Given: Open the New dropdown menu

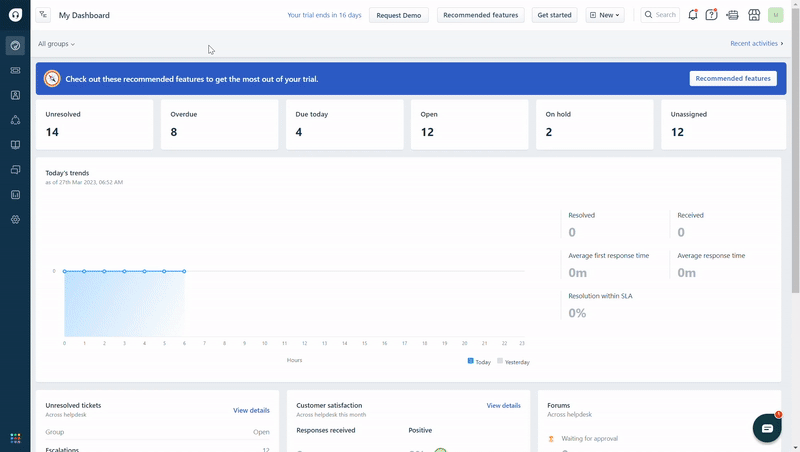Looking at the screenshot, I should click(605, 15).
